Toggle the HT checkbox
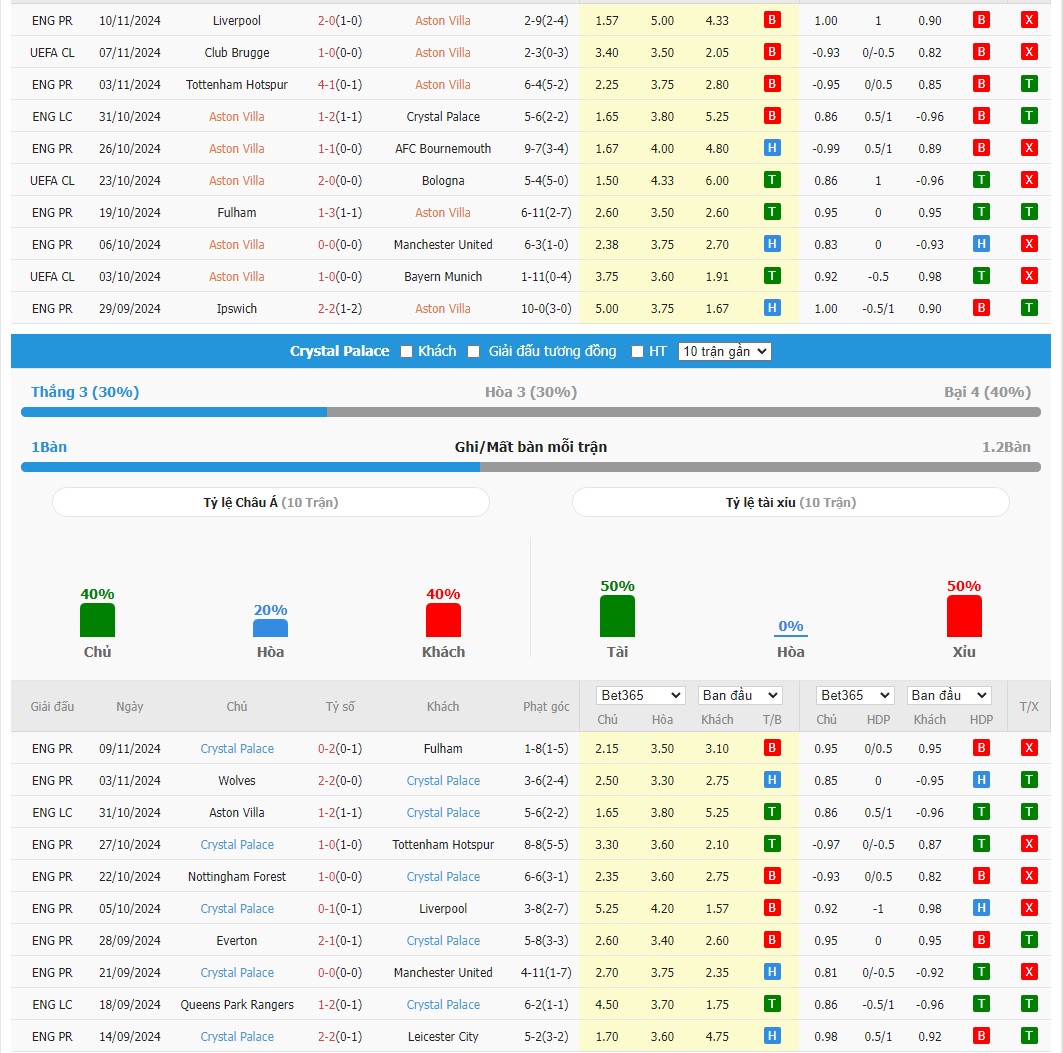1063x1053 pixels. [637, 351]
